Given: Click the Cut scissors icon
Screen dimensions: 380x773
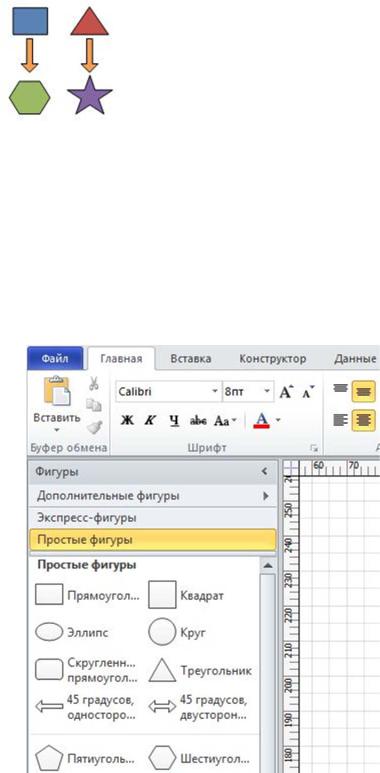Looking at the screenshot, I should point(94,383).
